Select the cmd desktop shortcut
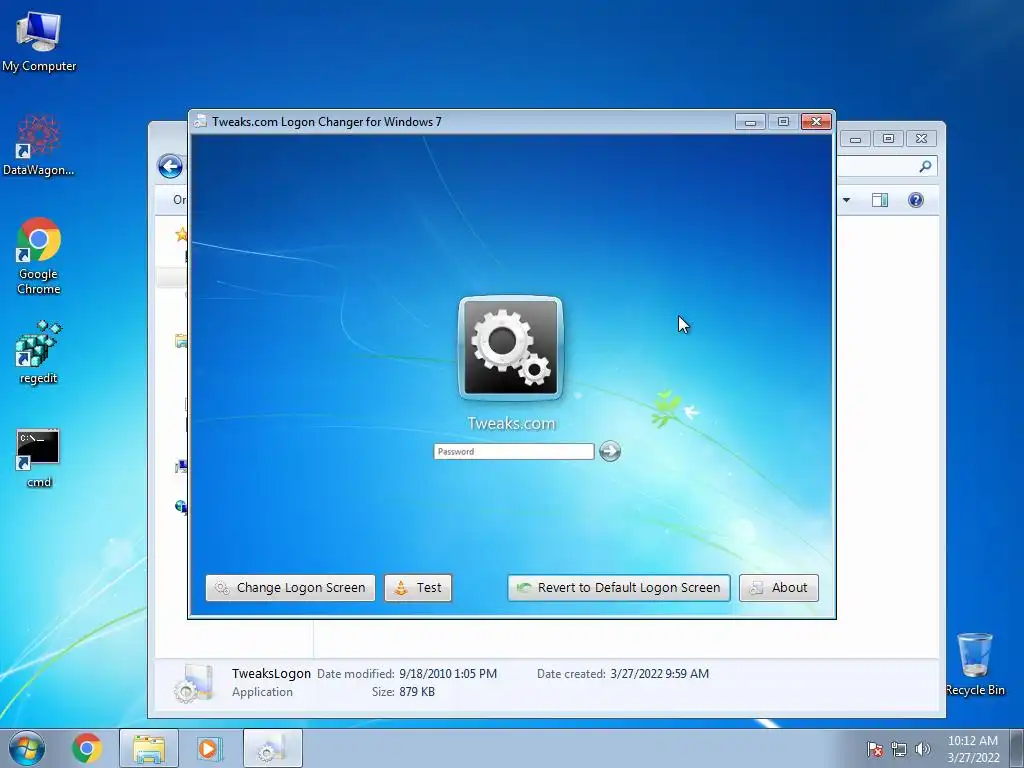The image size is (1024, 768). point(39,458)
